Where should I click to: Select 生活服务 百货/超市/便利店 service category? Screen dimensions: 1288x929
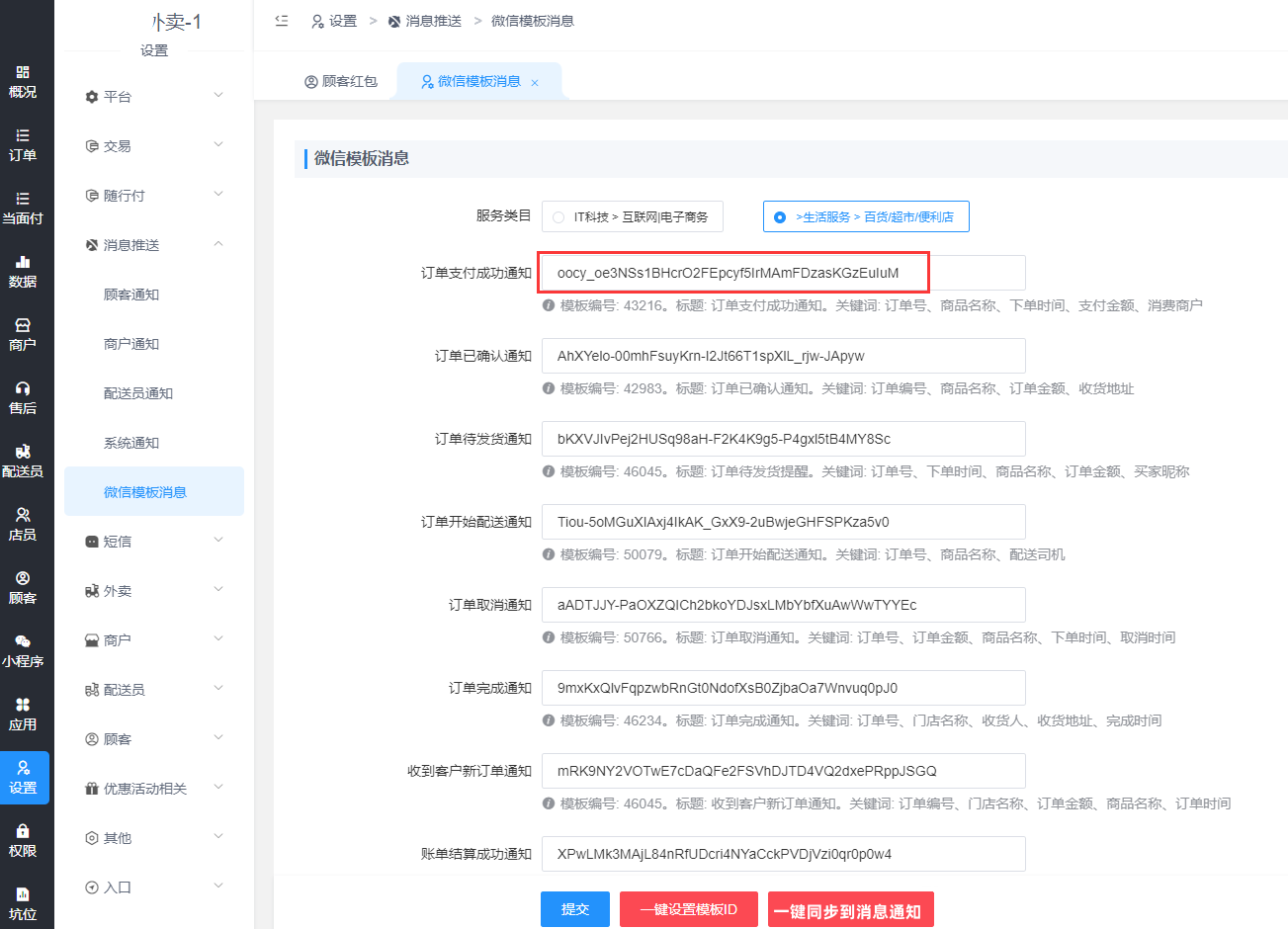pyautogui.click(x=866, y=216)
